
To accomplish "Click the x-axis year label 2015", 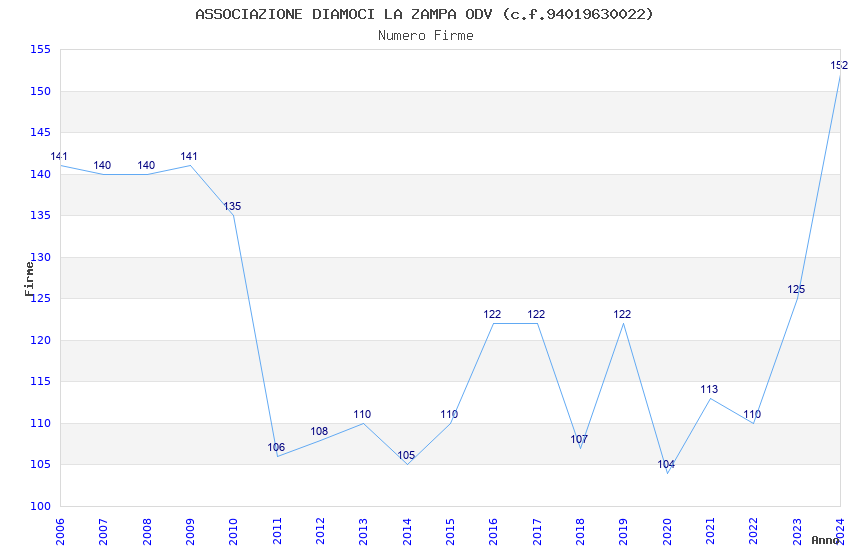I will tap(450, 532).
